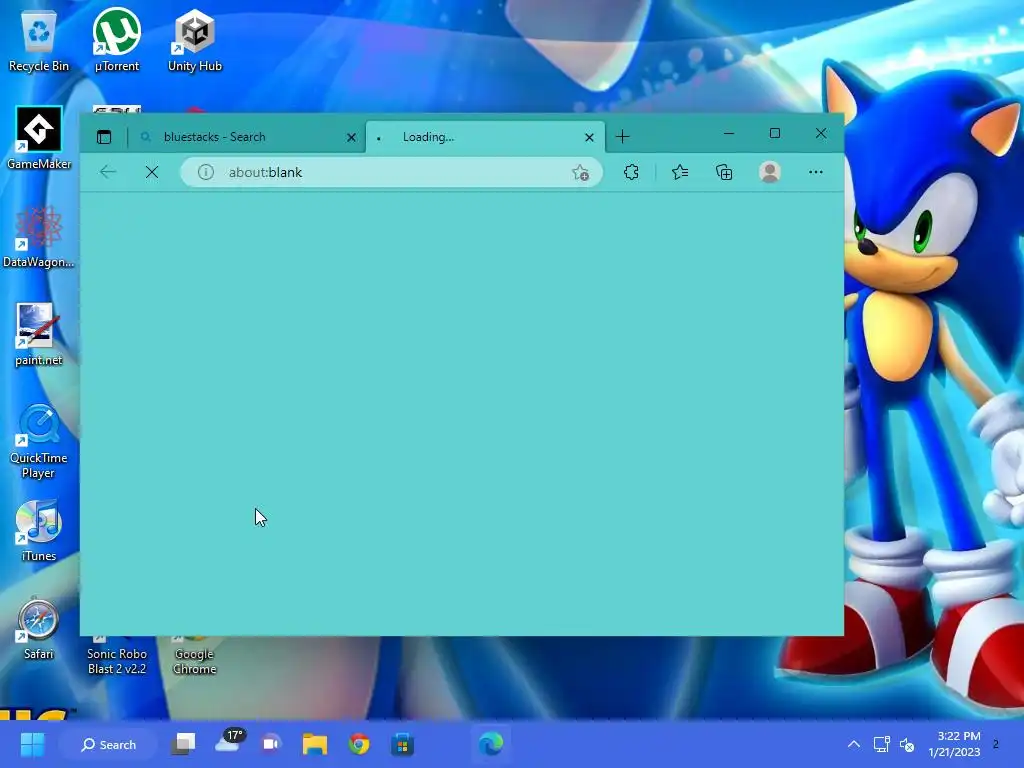Open the Windows Start menu
1024x768 pixels.
tap(32, 744)
